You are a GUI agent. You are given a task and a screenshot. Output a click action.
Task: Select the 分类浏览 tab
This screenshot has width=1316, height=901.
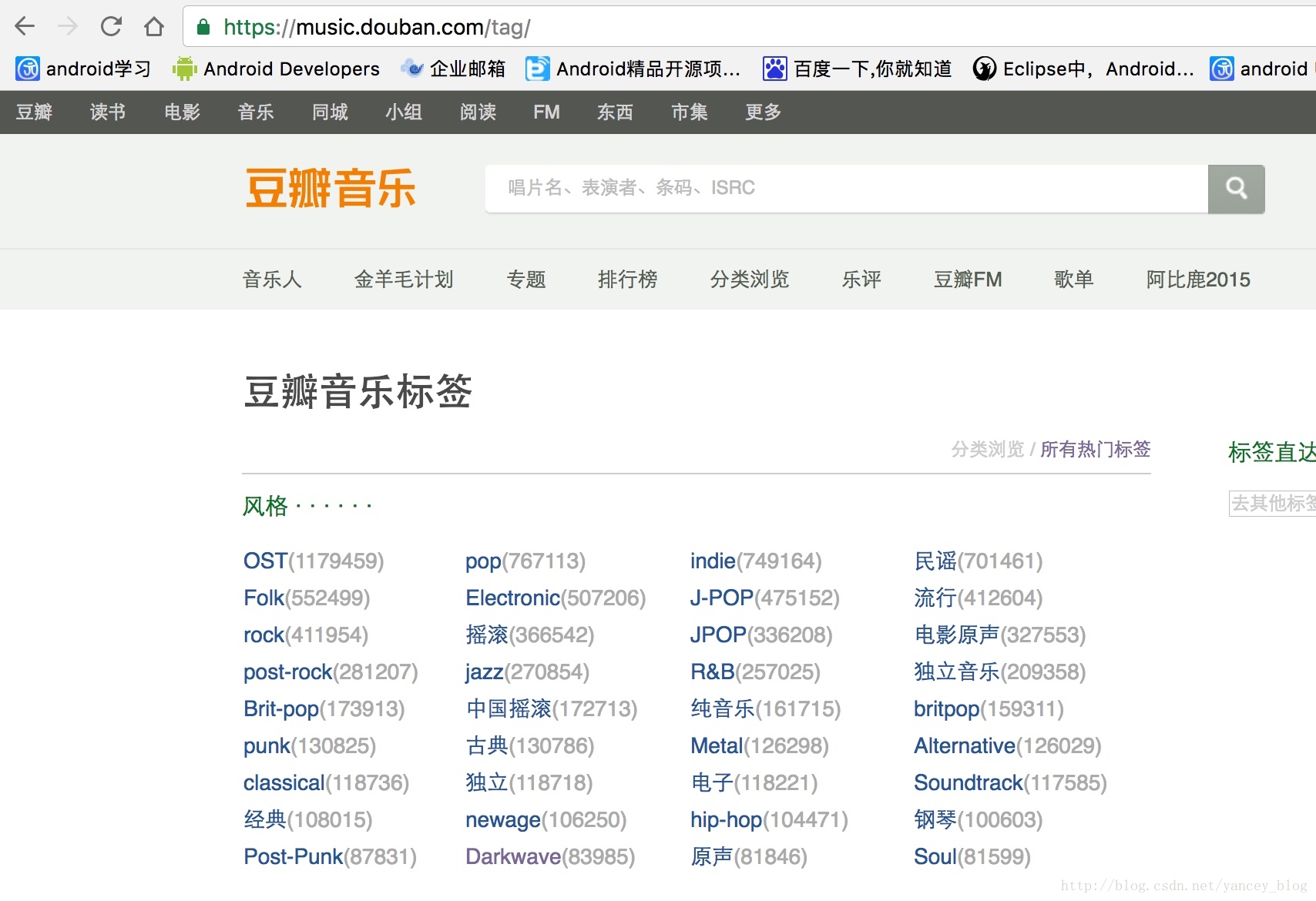click(x=750, y=280)
